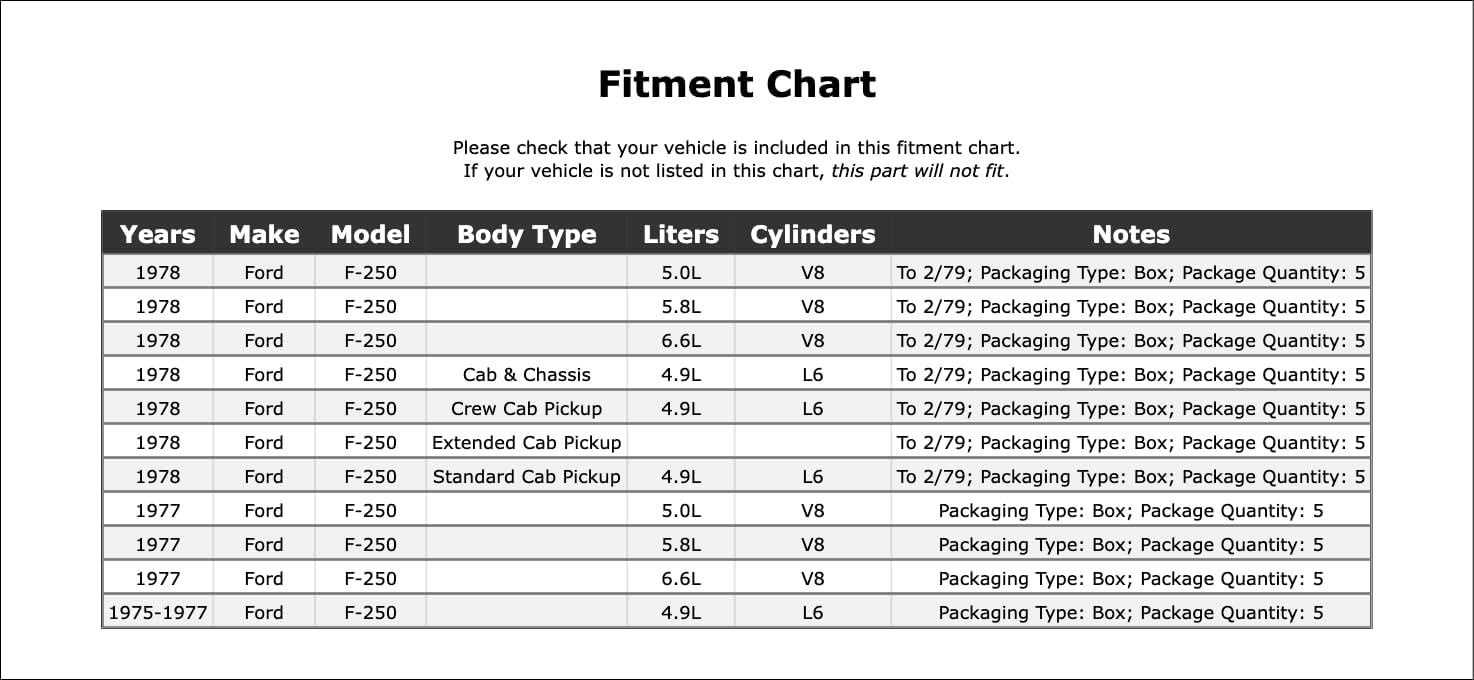
Task: Select the 1975-1977 years cell
Action: 157,613
